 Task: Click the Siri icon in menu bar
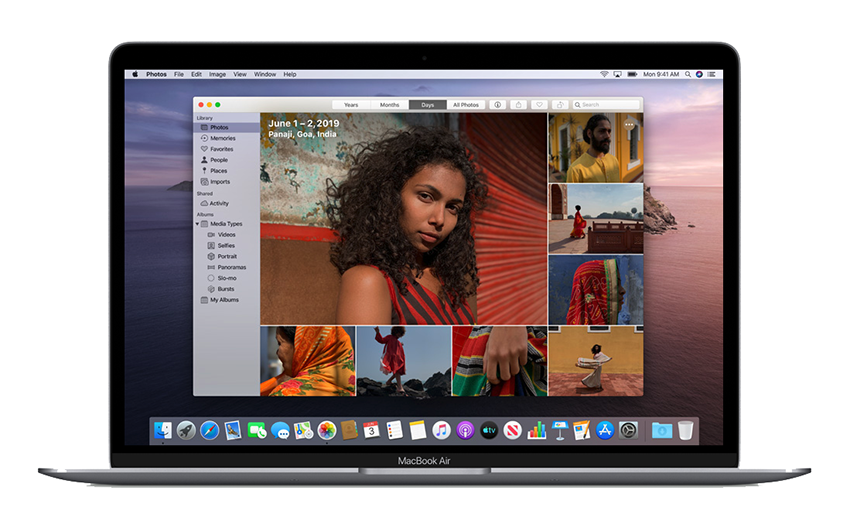(699, 74)
